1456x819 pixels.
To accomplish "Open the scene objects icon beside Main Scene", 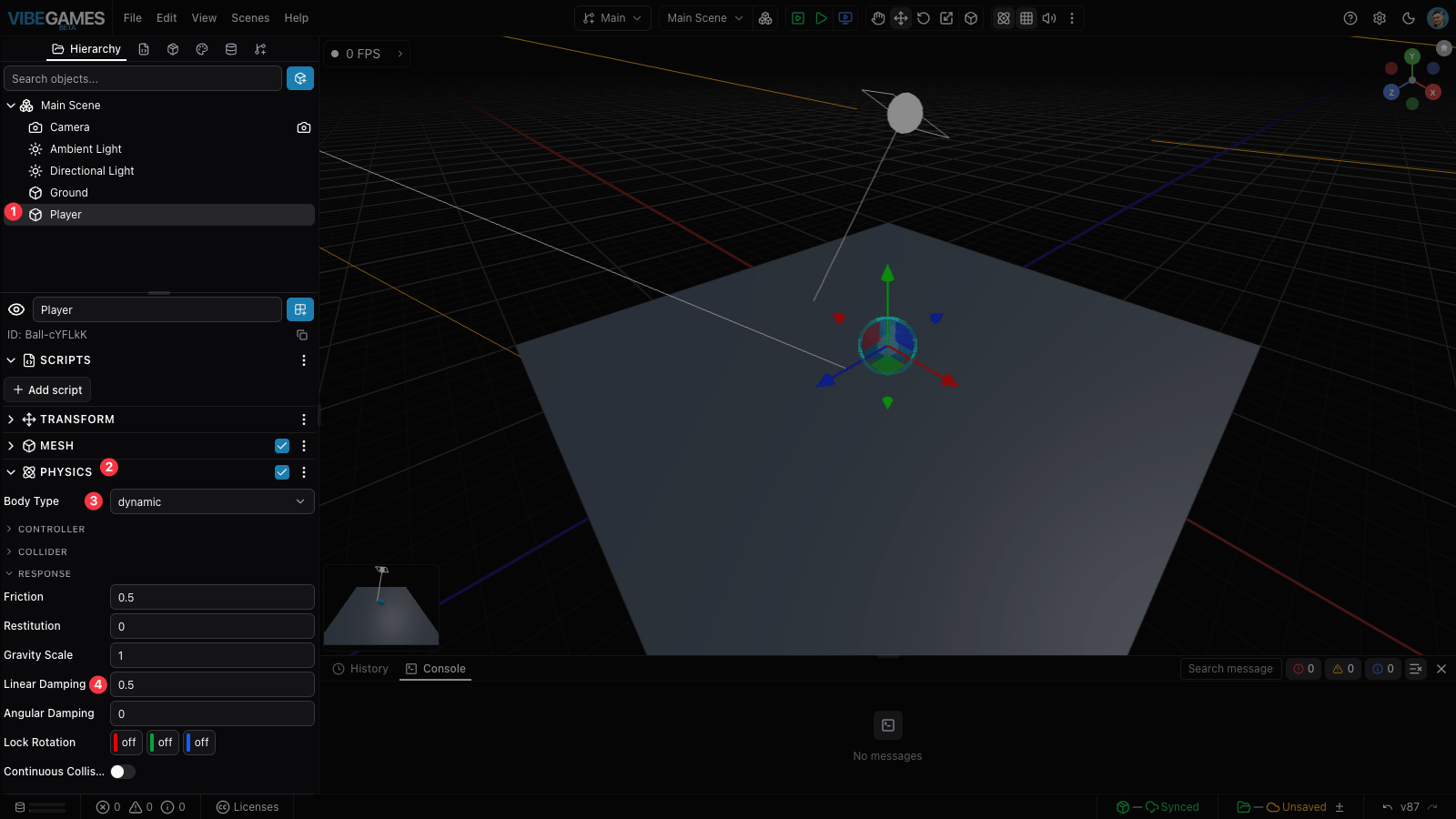I will pos(765,18).
